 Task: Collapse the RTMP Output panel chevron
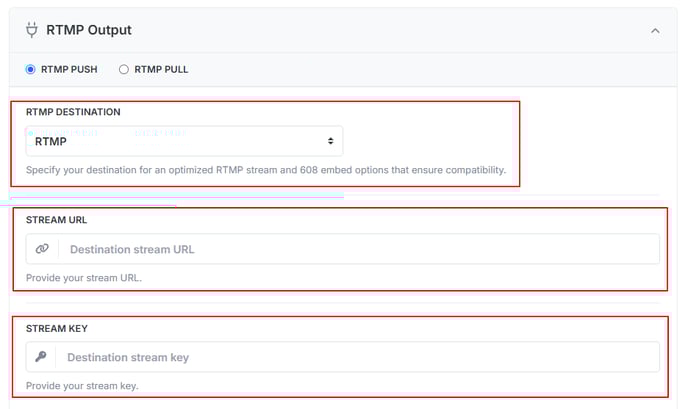point(655,31)
